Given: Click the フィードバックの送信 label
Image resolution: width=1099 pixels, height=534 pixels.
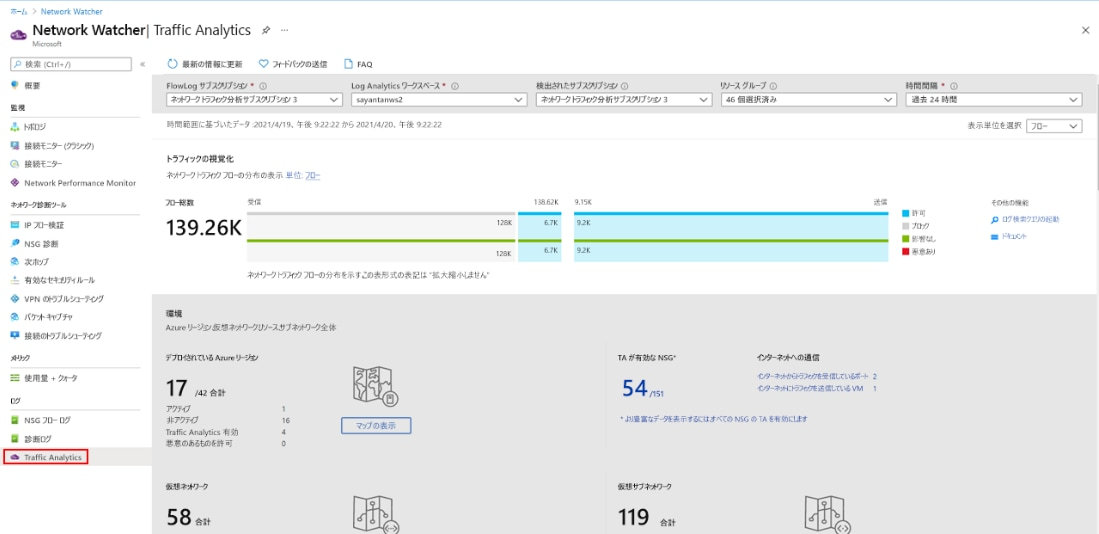Looking at the screenshot, I should (299, 64).
